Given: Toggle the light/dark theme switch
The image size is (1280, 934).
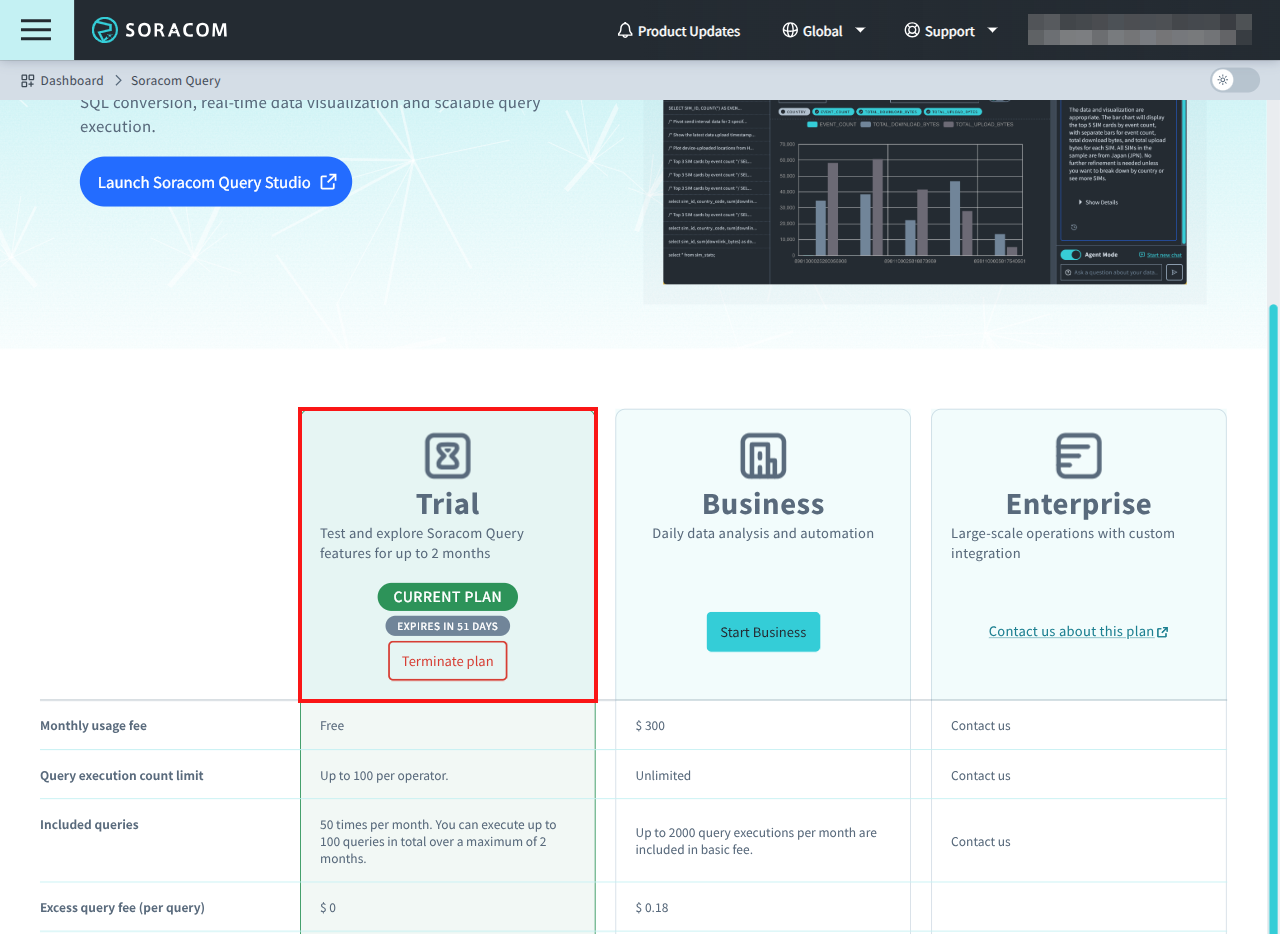Looking at the screenshot, I should 1235,80.
